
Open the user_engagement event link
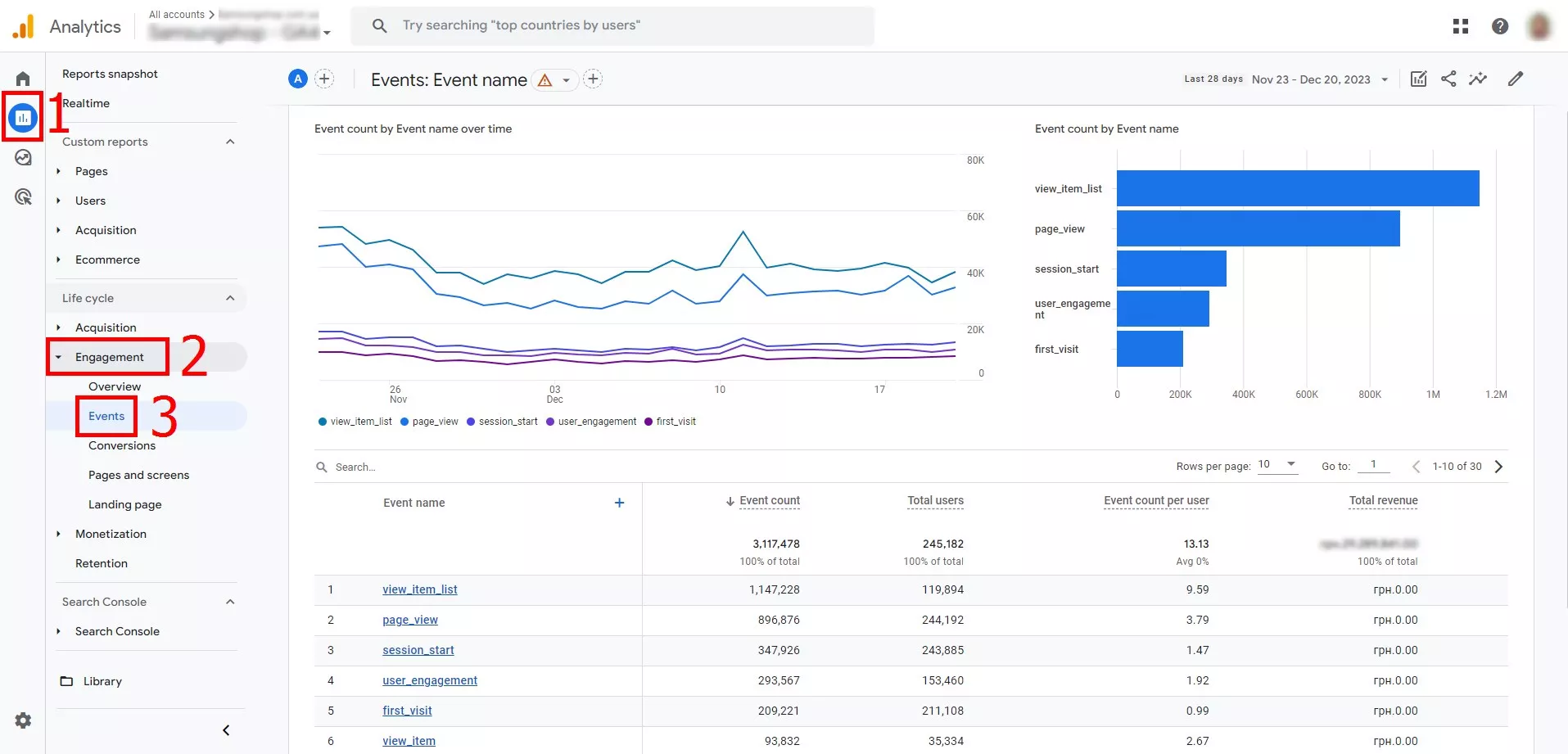[x=430, y=680]
